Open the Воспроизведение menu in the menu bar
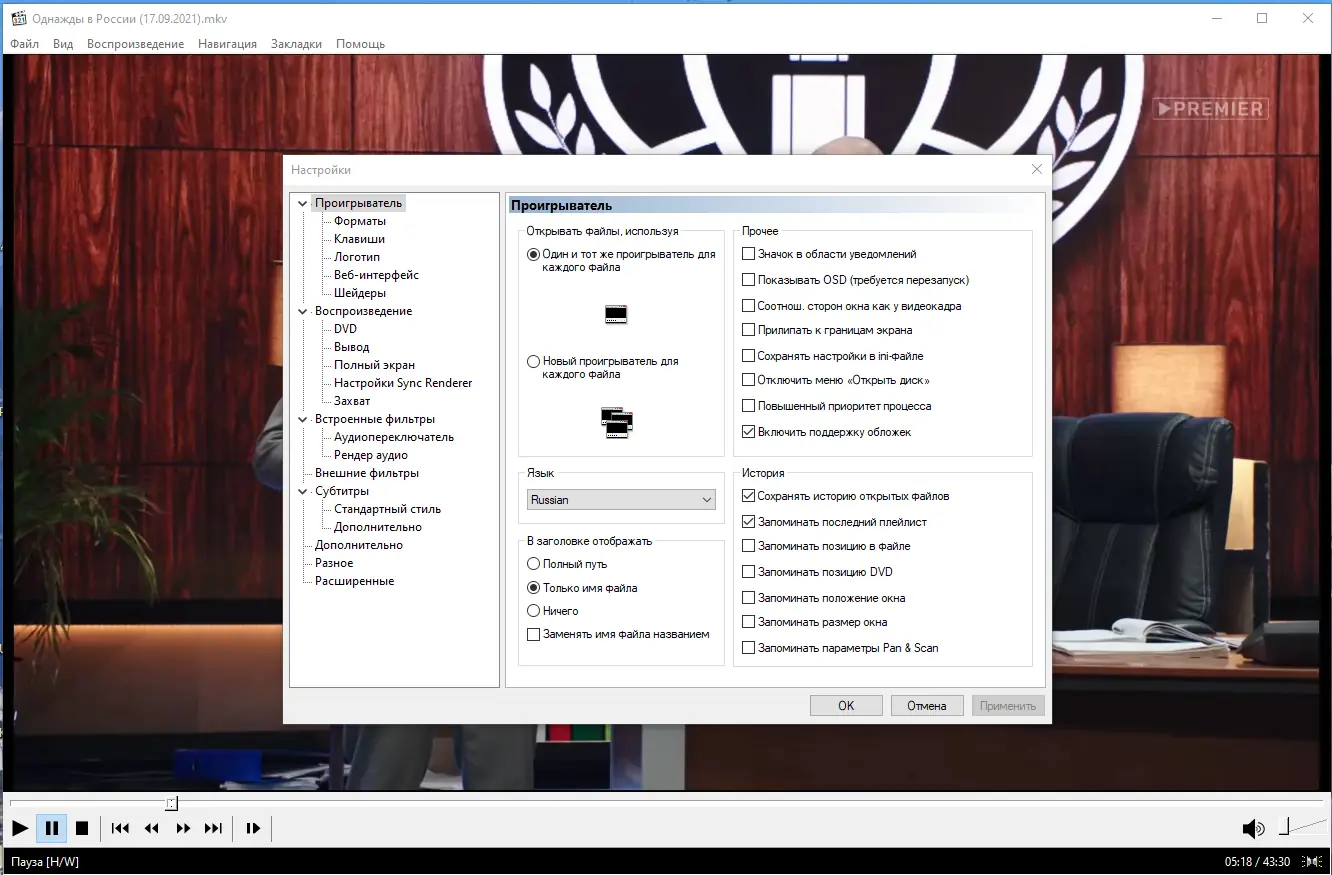The width and height of the screenshot is (1332, 875). click(135, 44)
